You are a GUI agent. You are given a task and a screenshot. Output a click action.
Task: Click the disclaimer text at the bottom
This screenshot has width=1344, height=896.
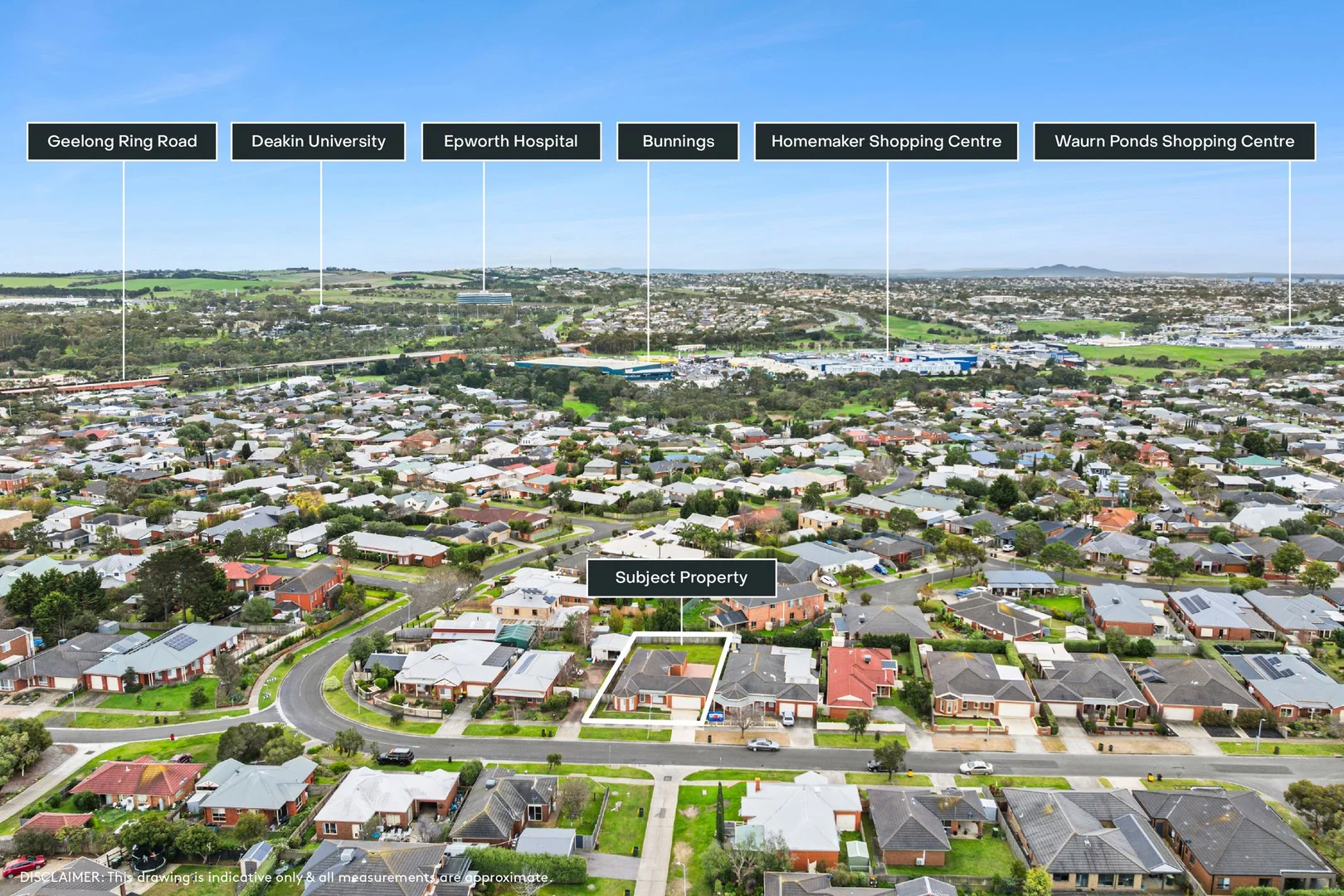coord(285,877)
